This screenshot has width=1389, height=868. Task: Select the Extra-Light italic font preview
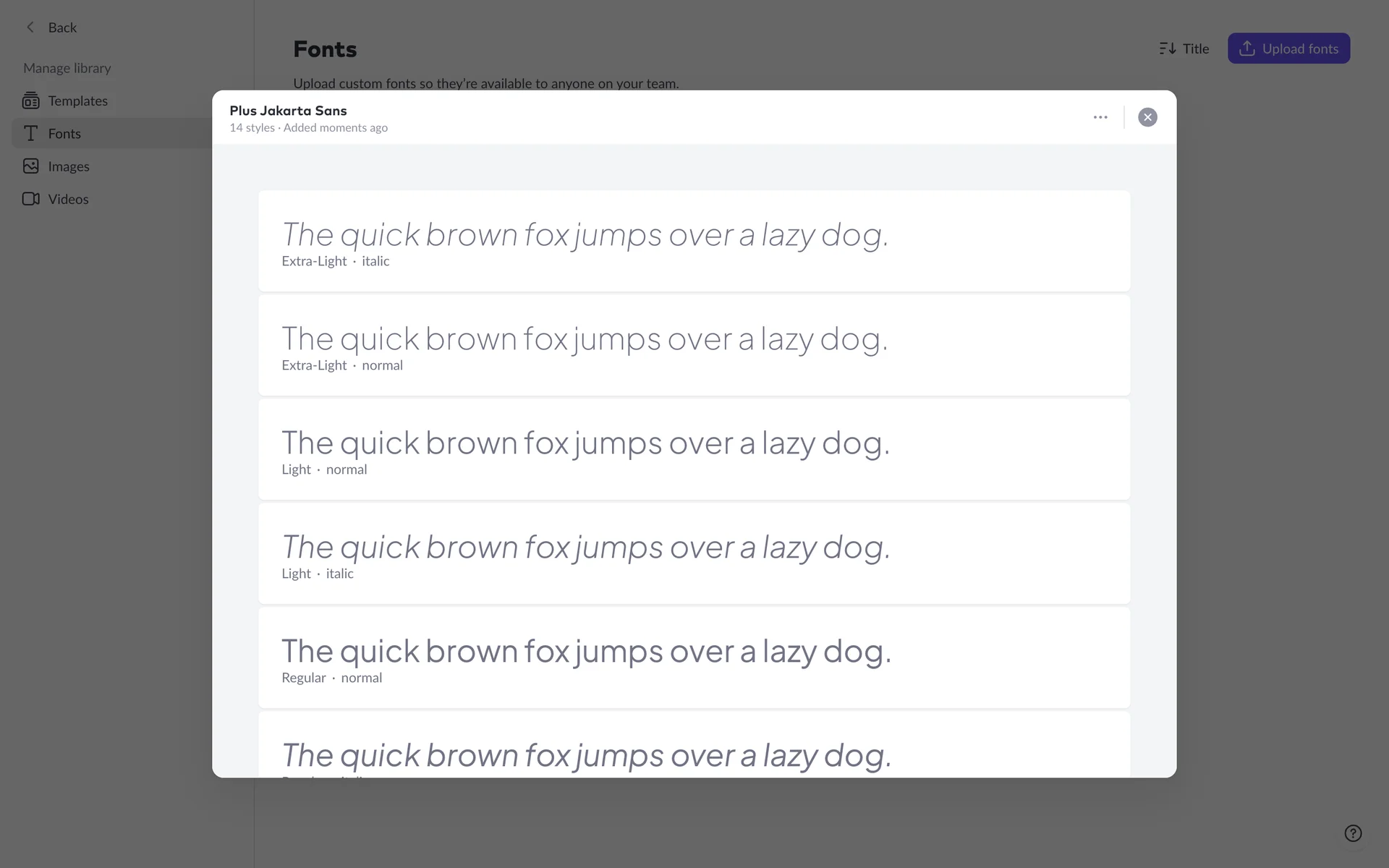[694, 241]
